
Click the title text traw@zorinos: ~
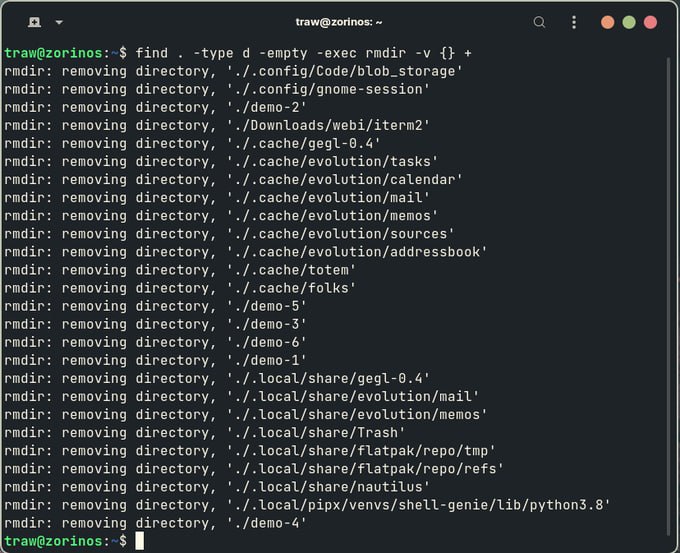click(x=339, y=22)
